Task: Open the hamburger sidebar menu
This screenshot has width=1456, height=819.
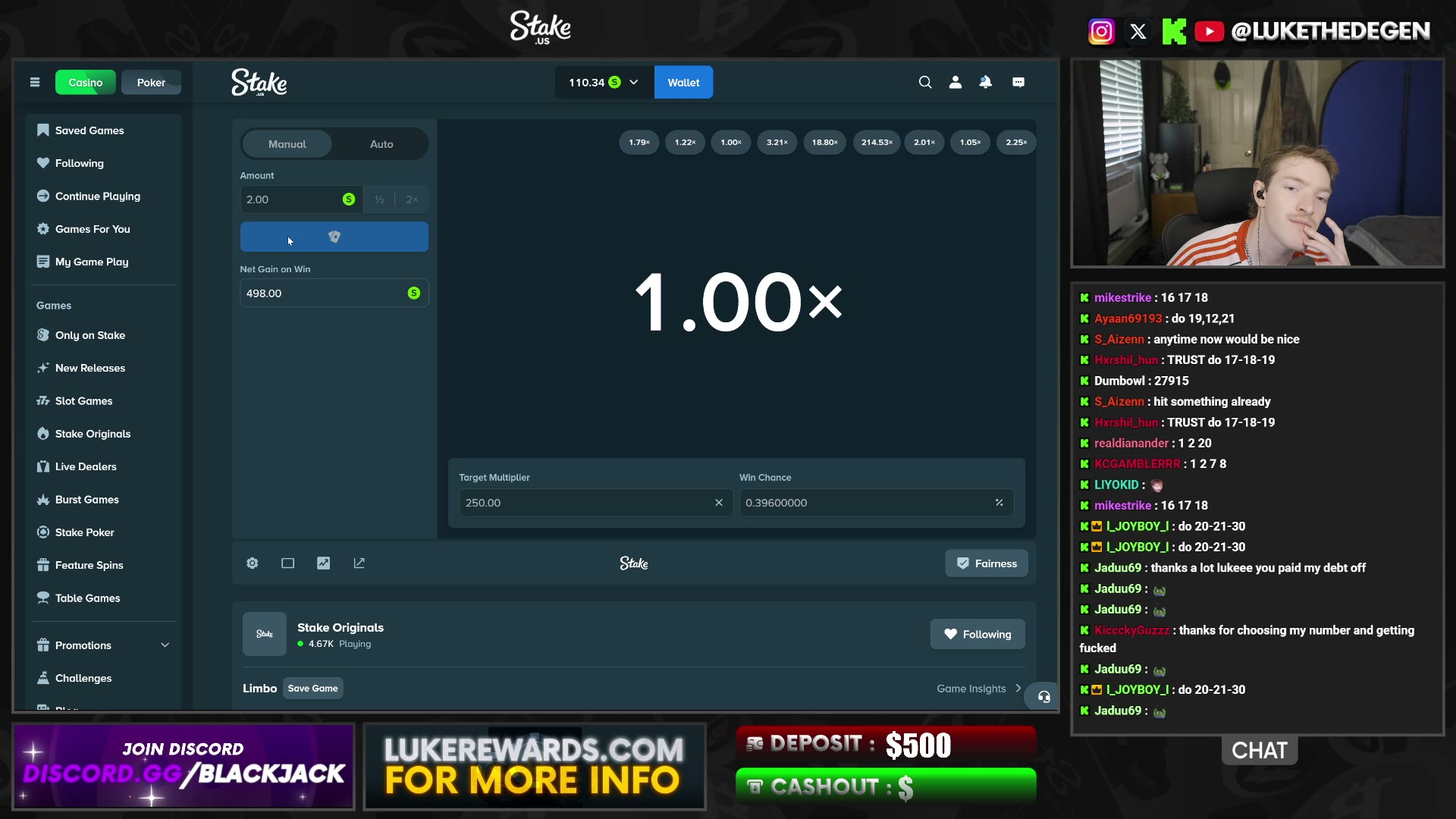Action: point(35,83)
